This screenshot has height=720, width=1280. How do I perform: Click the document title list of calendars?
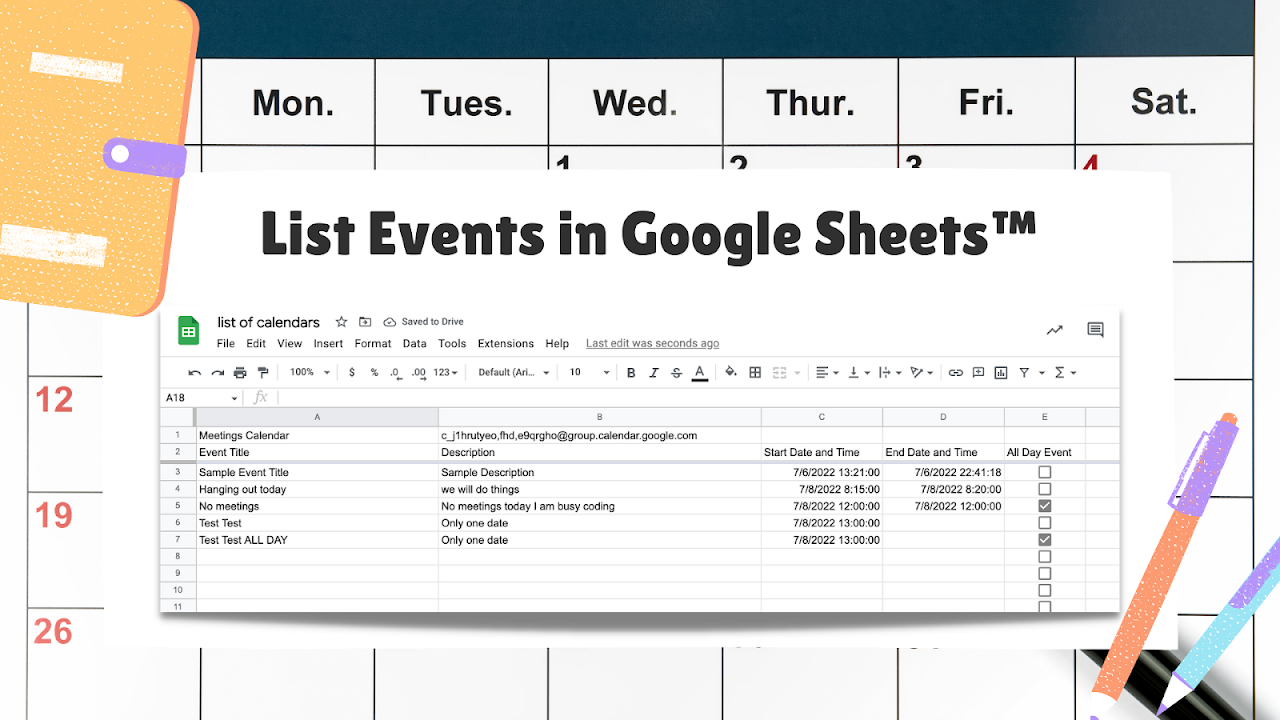click(269, 322)
